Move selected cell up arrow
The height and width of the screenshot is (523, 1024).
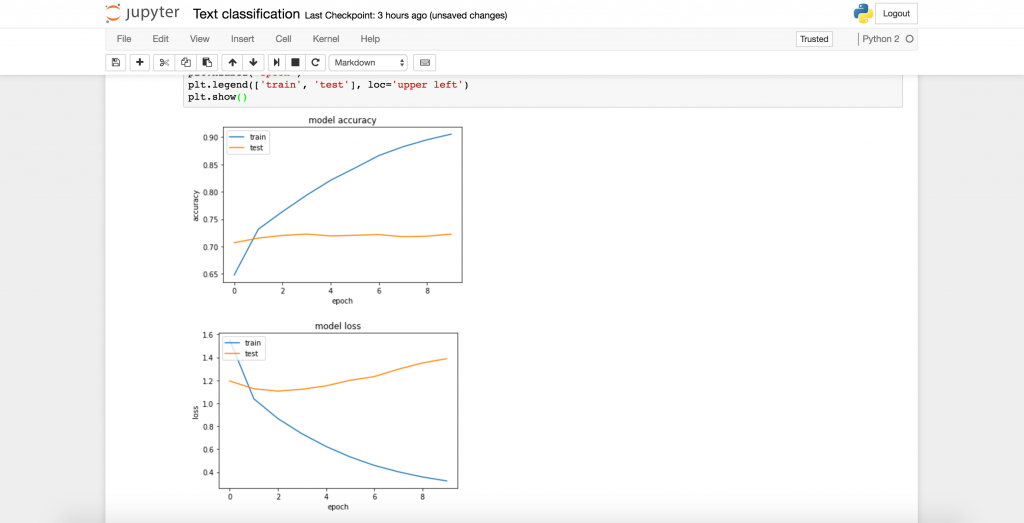pos(233,62)
